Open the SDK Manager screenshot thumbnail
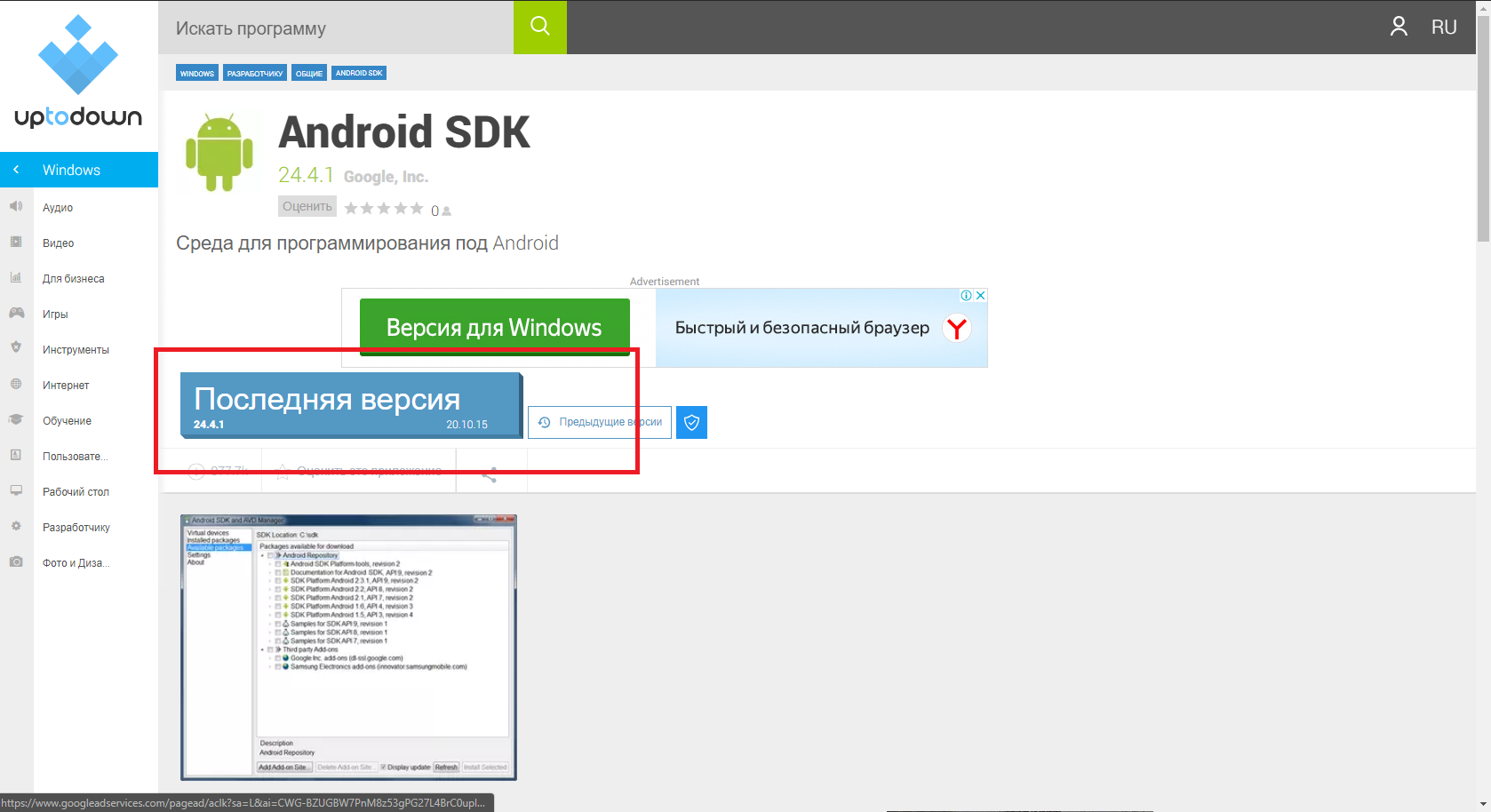1491x812 pixels. click(x=348, y=647)
